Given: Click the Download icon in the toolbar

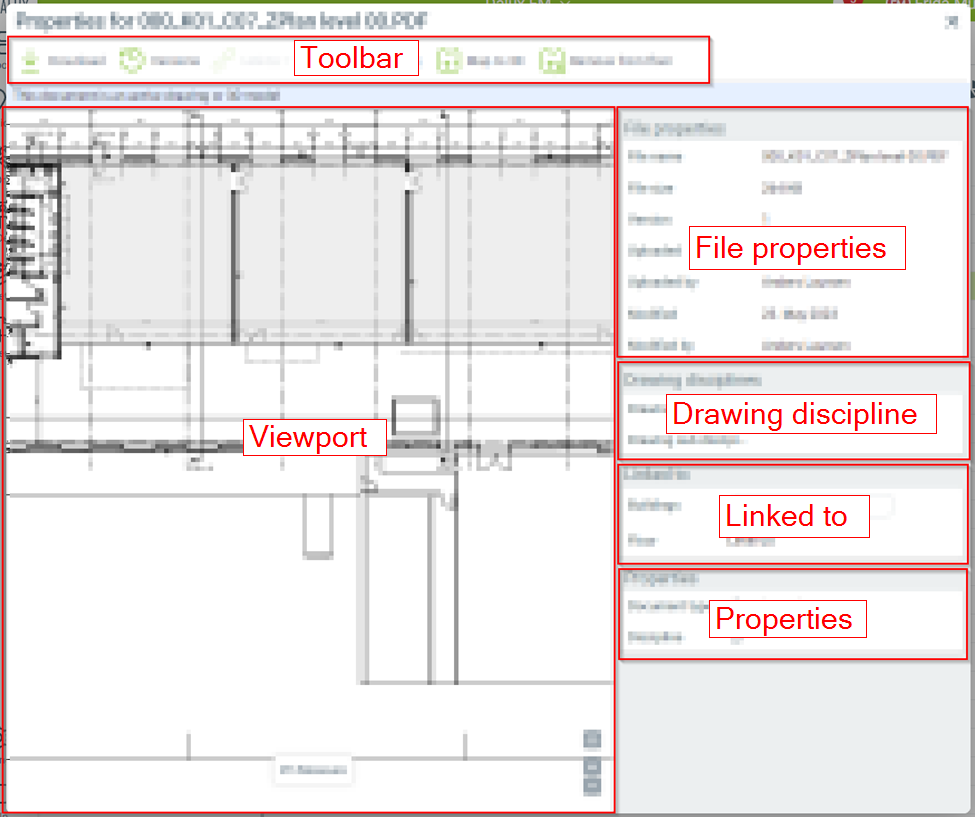Looking at the screenshot, I should pyautogui.click(x=31, y=61).
